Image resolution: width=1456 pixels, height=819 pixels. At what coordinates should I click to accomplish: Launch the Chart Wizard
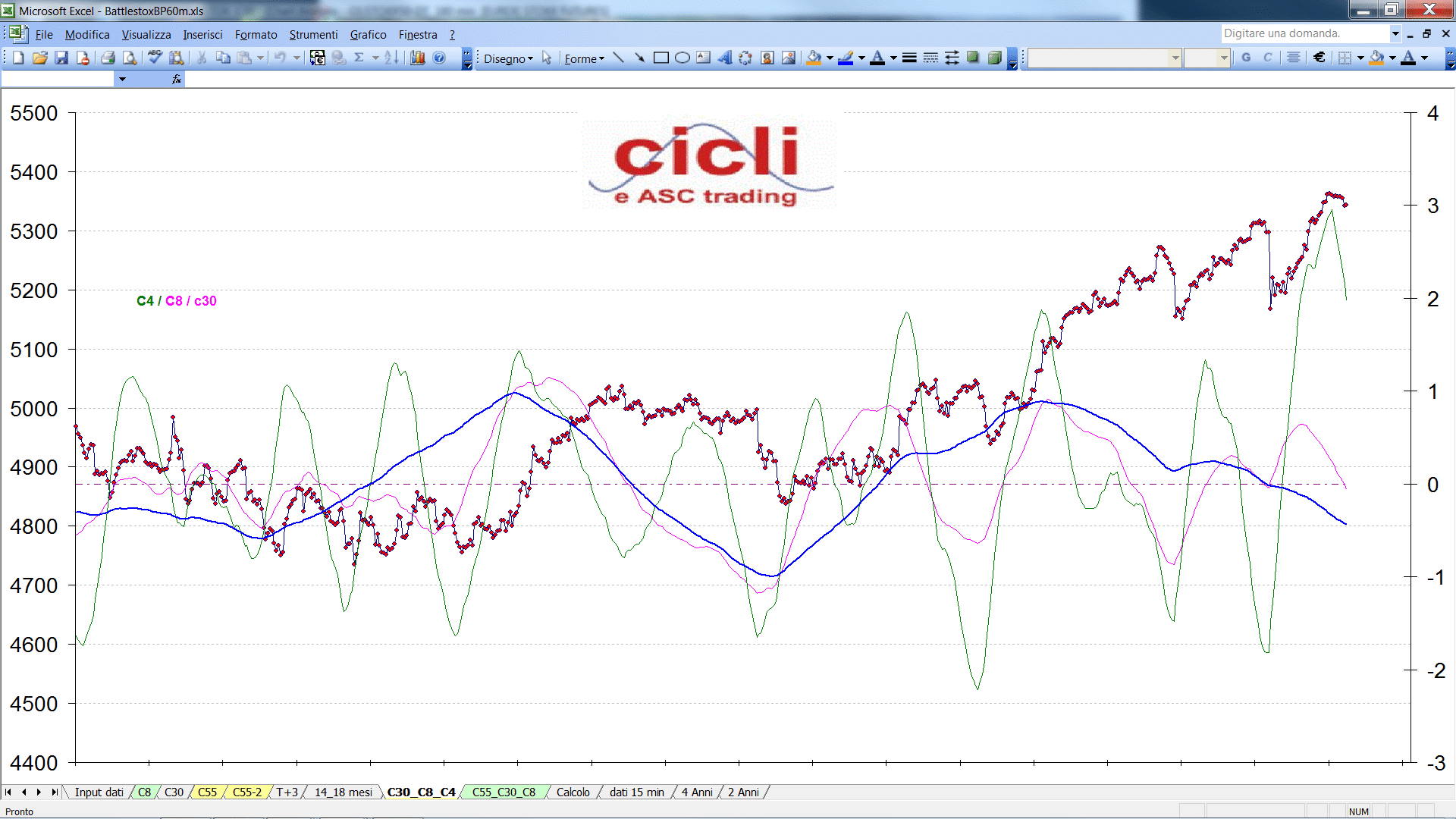[418, 58]
